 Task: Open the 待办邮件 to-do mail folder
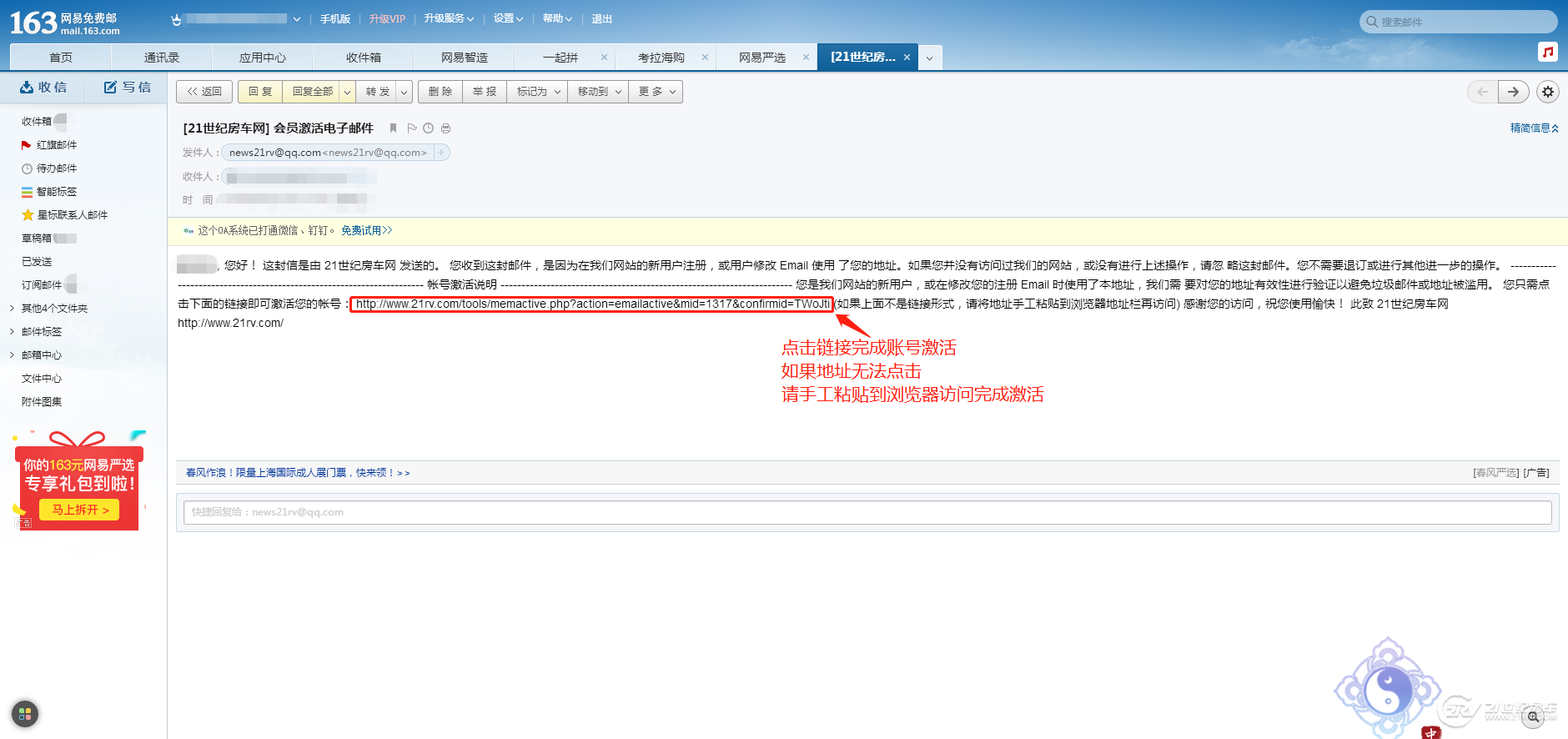coord(57,168)
